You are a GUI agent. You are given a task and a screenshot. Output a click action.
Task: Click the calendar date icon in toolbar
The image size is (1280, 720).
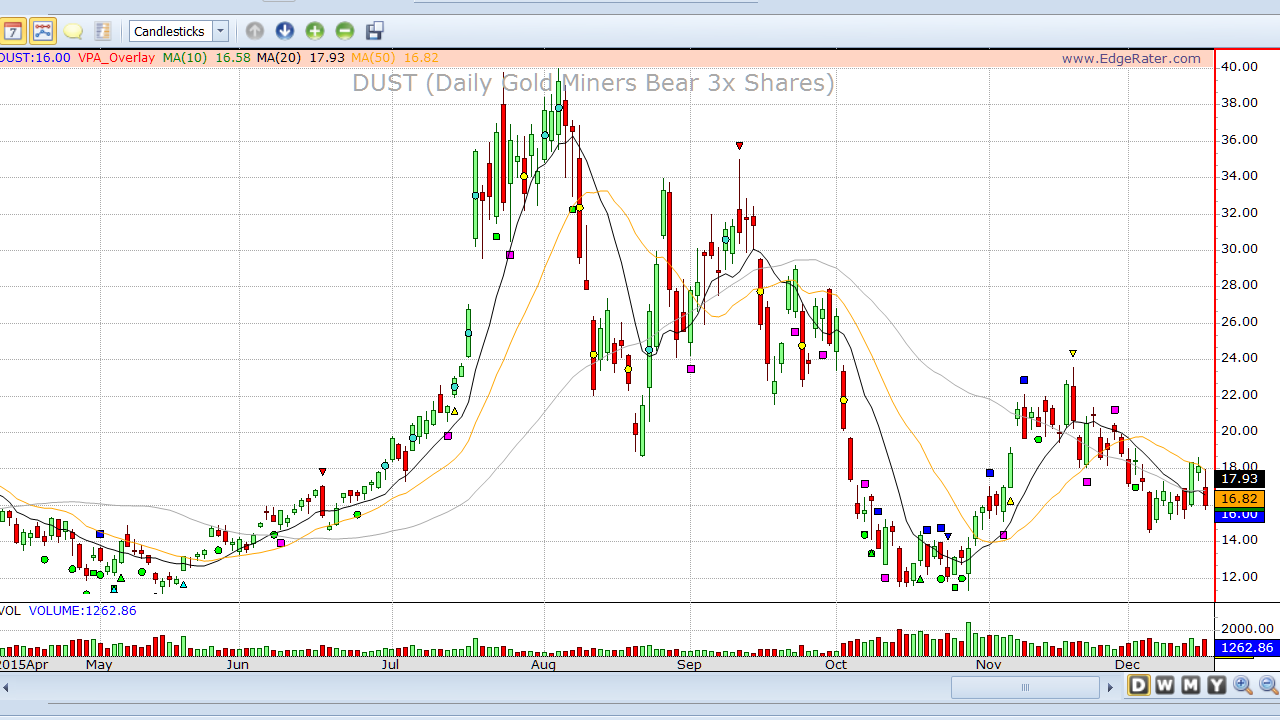coord(13,31)
